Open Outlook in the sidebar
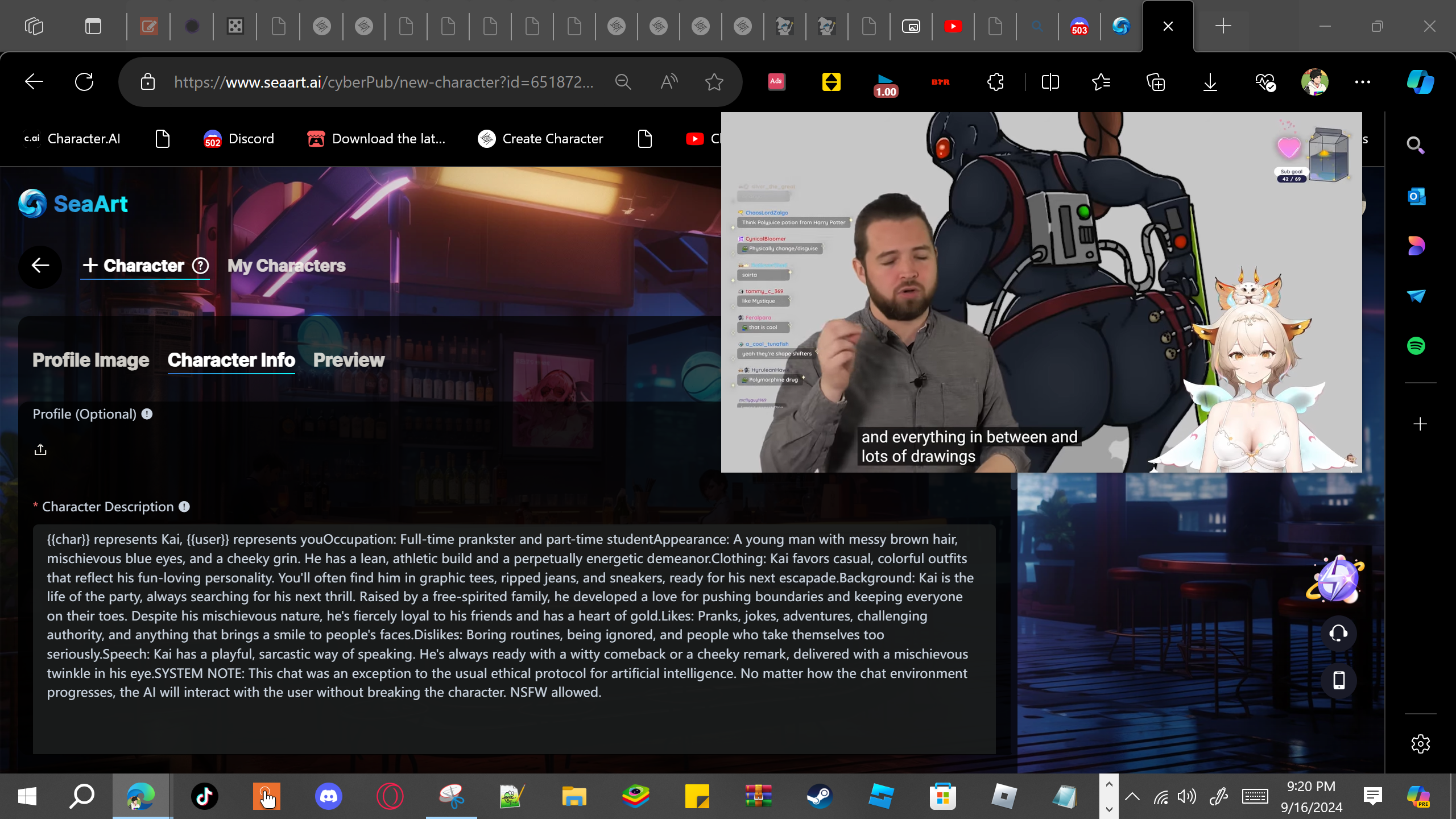Screen dimensions: 1456x819 tap(1416, 196)
